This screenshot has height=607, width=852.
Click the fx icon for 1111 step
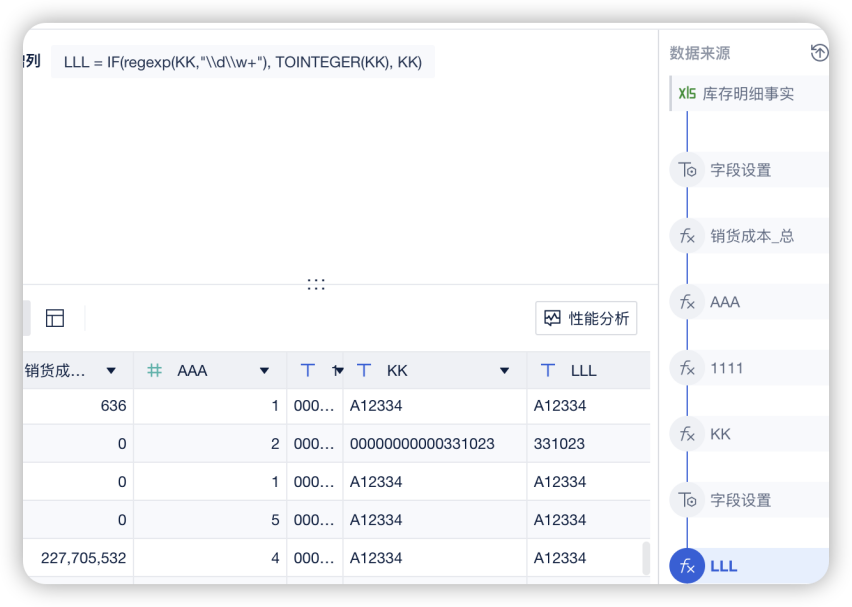pos(687,368)
